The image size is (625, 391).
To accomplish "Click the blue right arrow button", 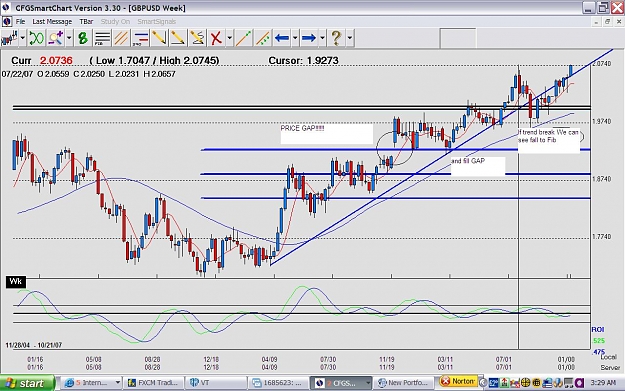I will [309, 38].
